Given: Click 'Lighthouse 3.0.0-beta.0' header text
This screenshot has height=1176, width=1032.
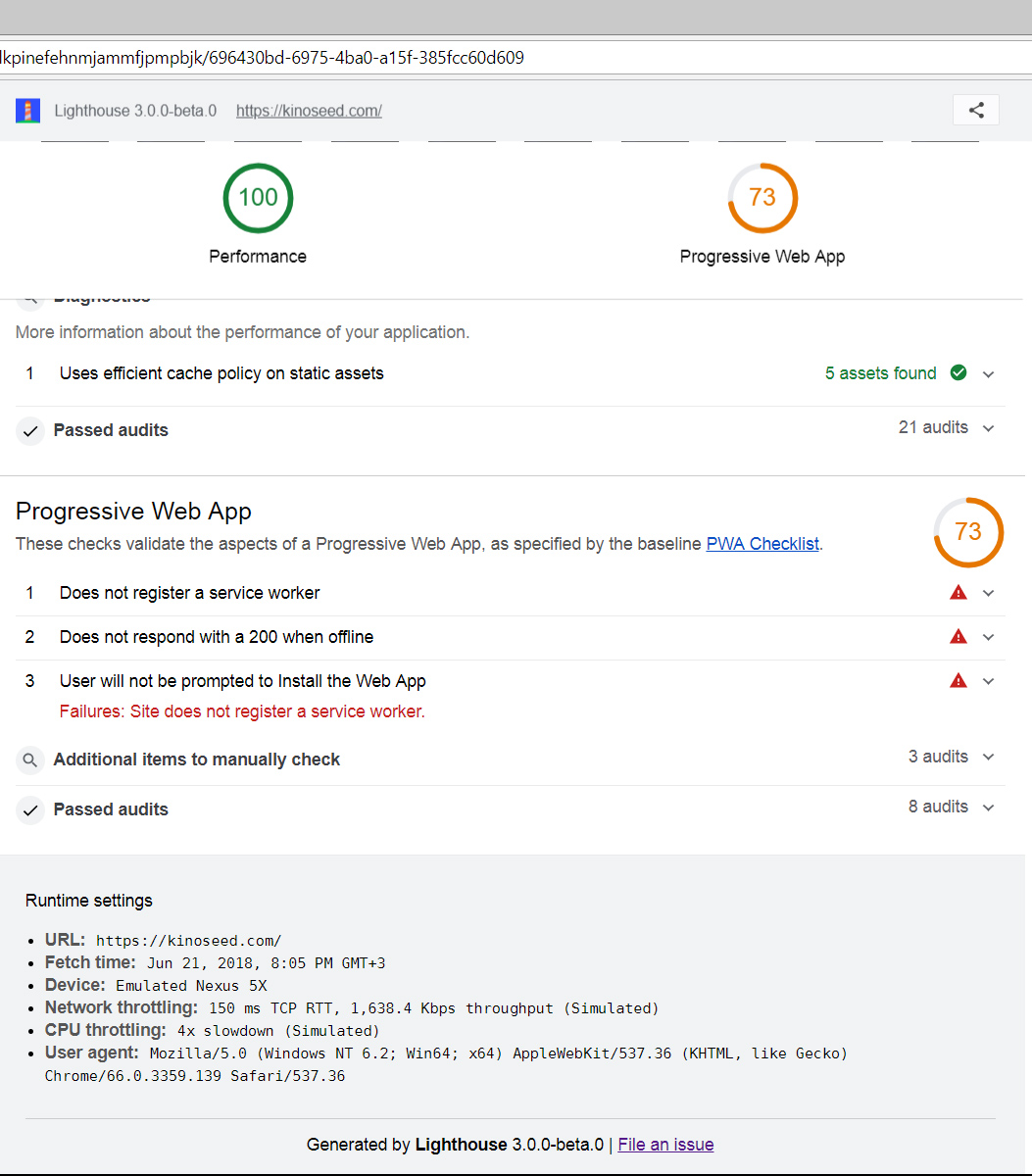Looking at the screenshot, I should (135, 111).
